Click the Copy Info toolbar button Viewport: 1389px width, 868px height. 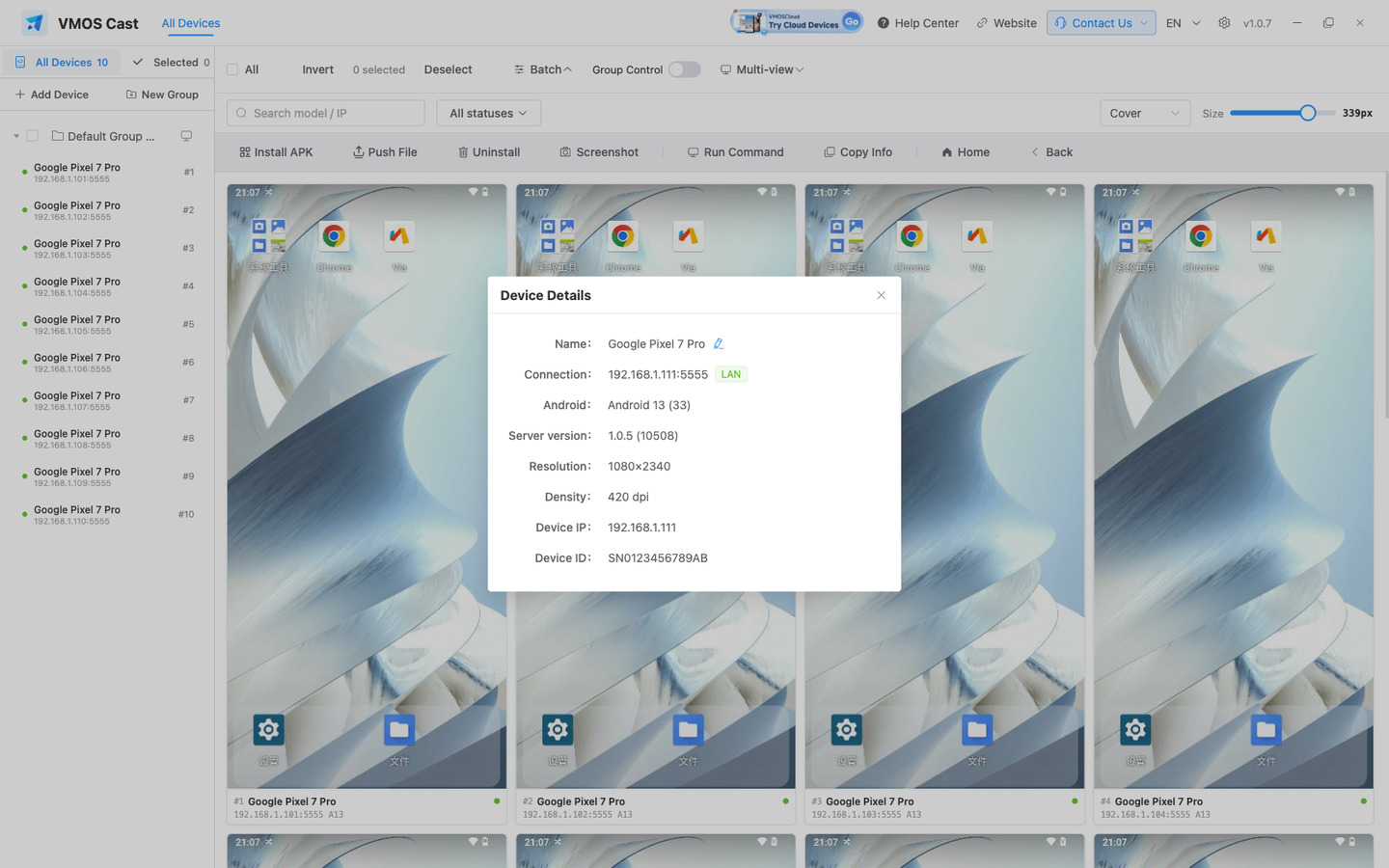[x=858, y=152]
